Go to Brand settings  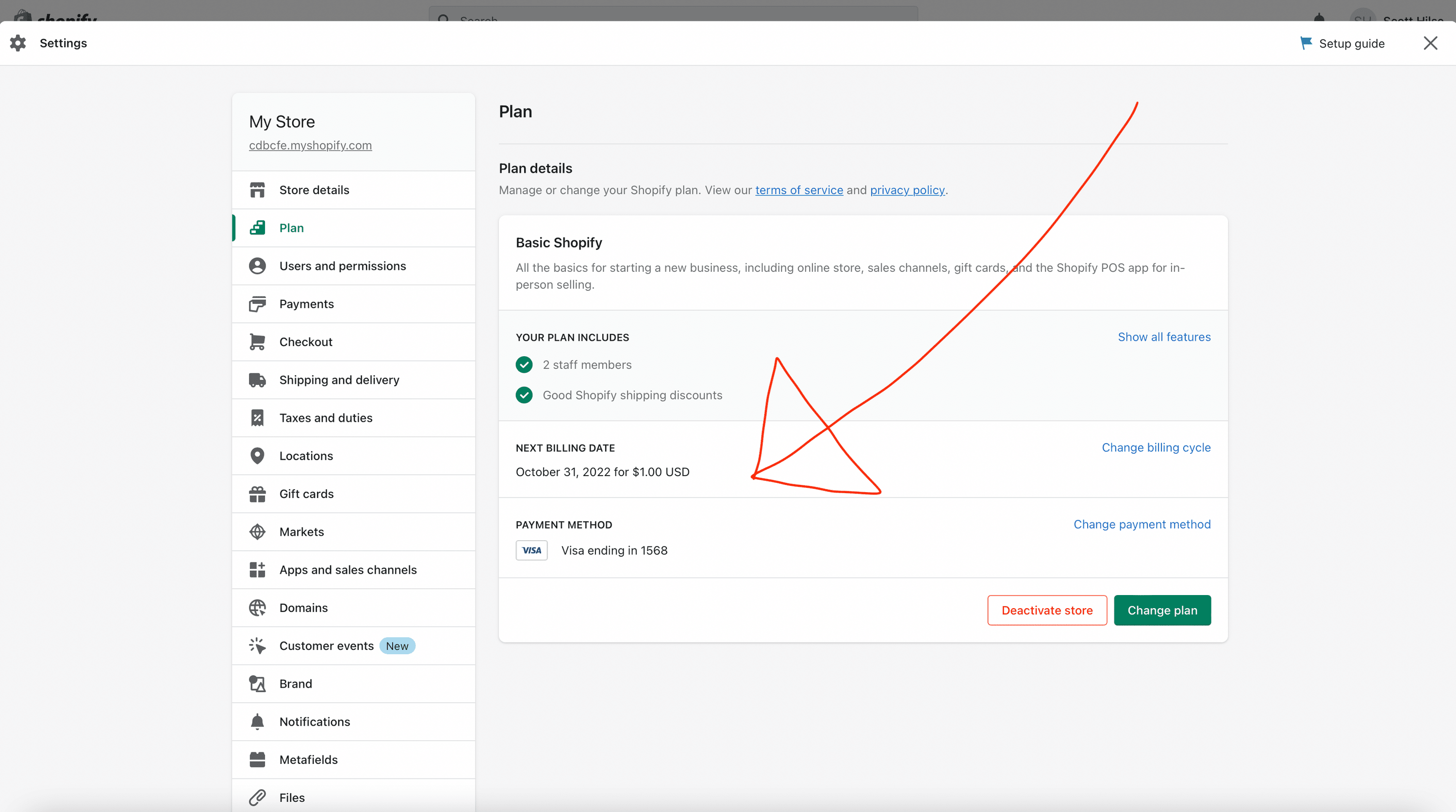pos(353,684)
